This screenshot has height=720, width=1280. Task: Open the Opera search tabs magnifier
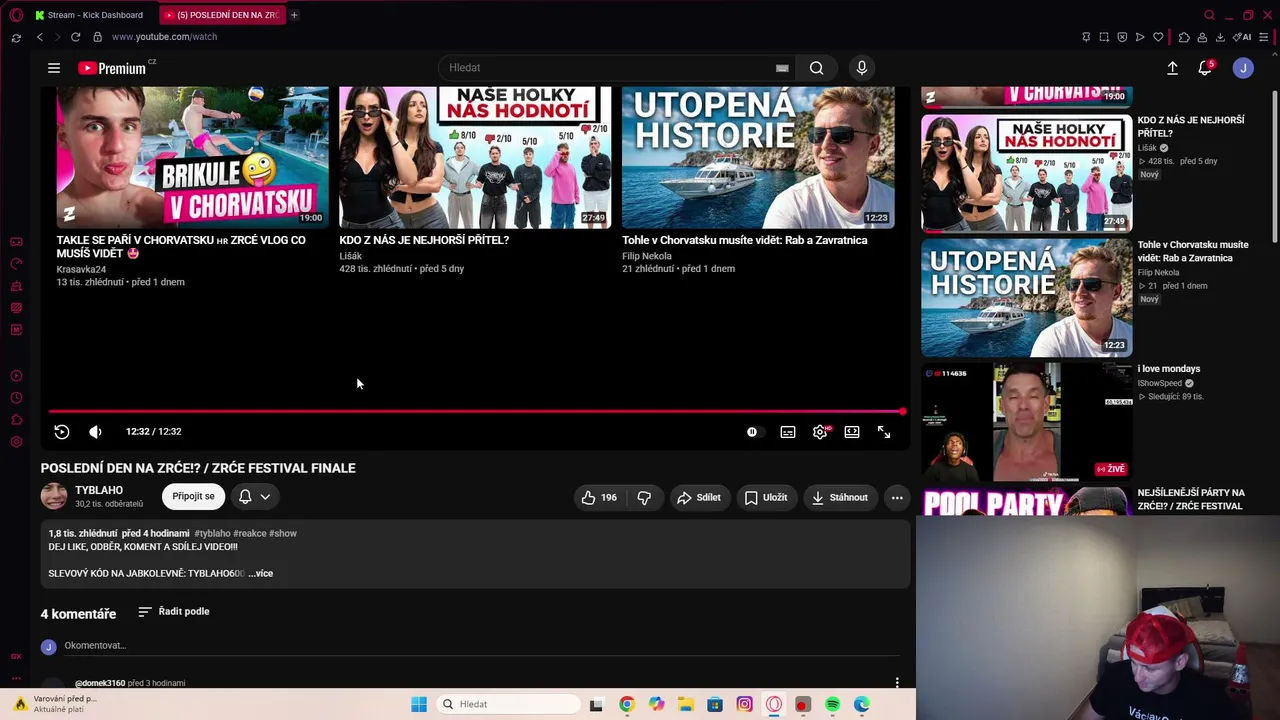(x=1209, y=15)
